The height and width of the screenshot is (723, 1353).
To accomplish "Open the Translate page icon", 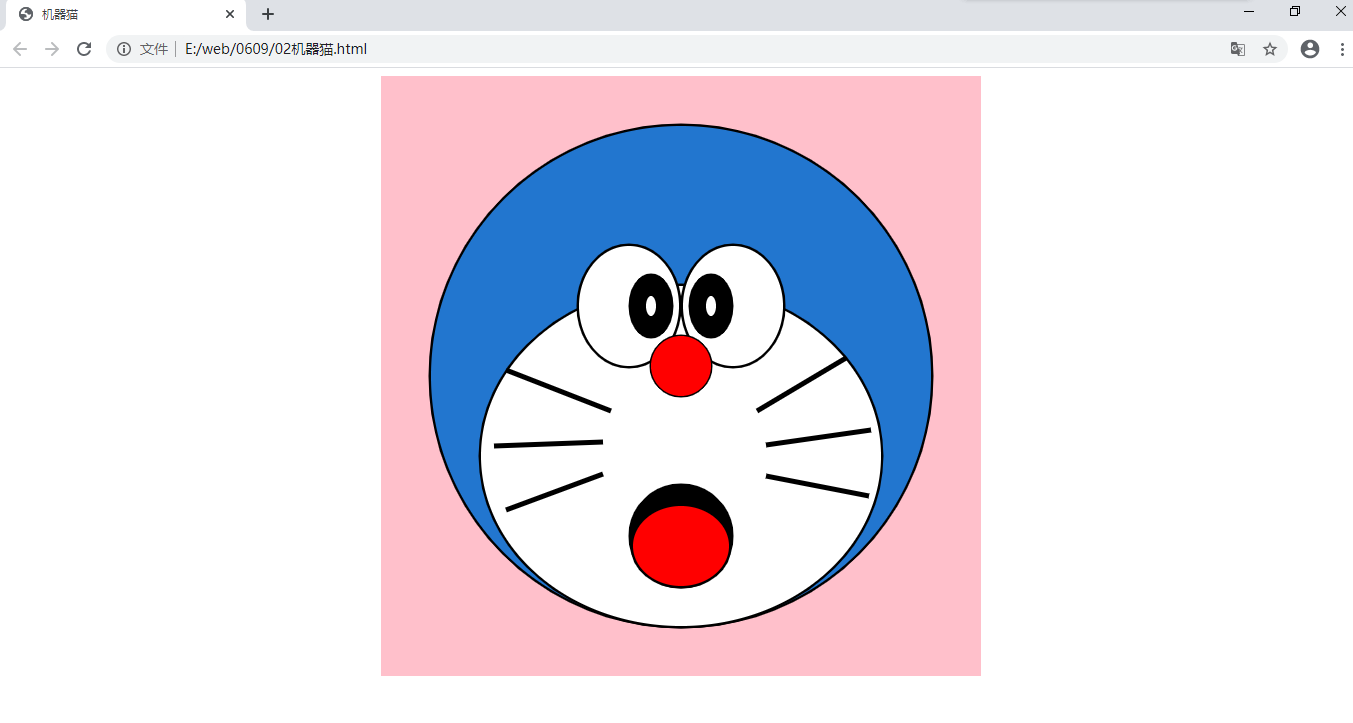I will (1238, 49).
